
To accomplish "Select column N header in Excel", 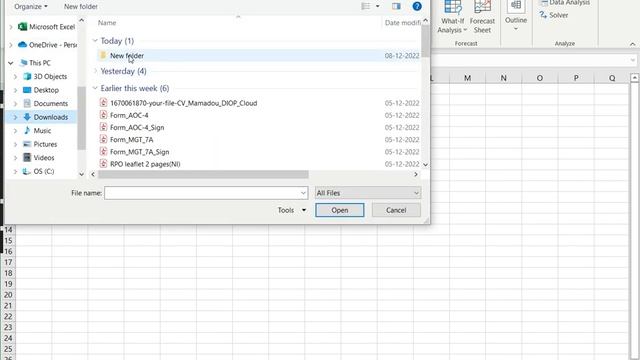I will tap(504, 78).
